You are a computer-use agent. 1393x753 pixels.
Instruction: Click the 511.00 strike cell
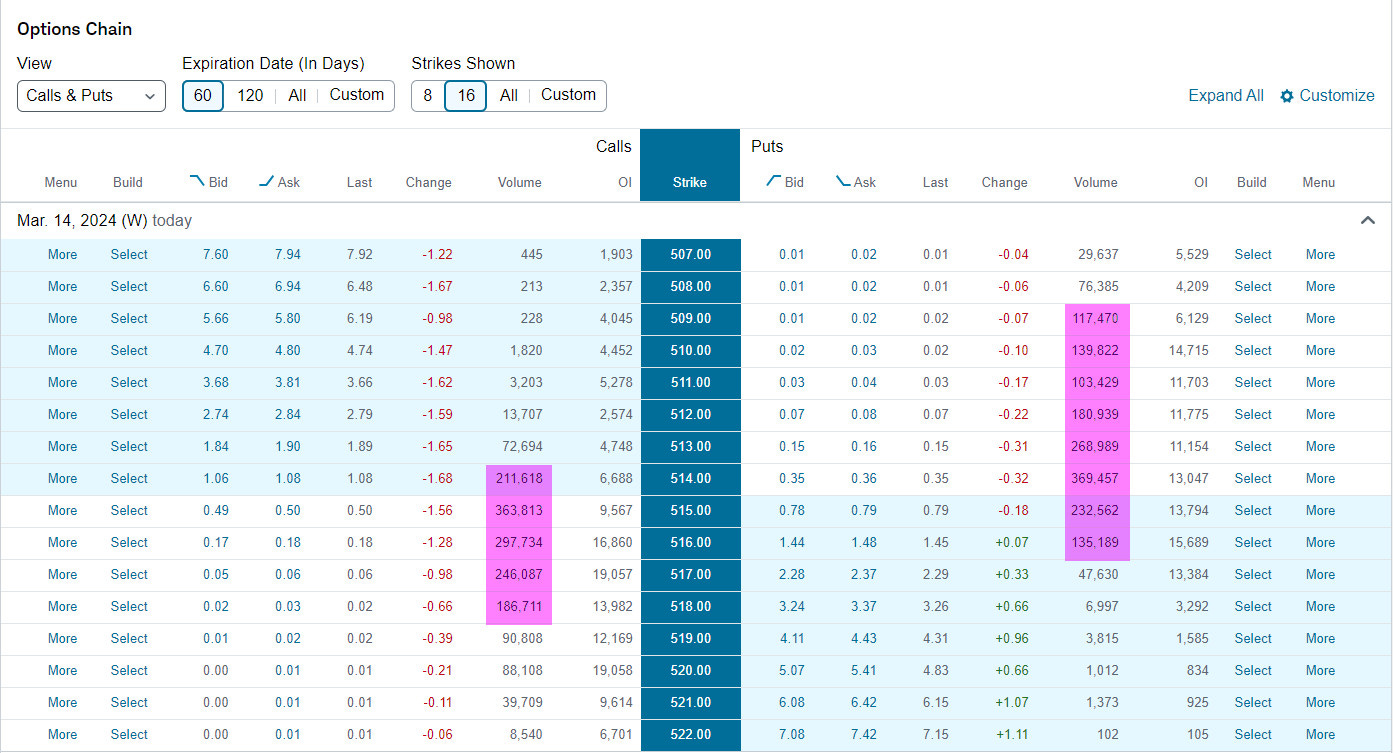click(x=690, y=383)
